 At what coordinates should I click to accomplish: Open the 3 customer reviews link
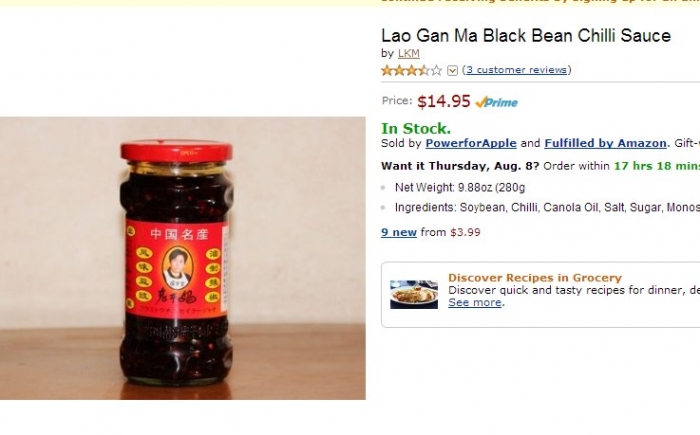517,70
